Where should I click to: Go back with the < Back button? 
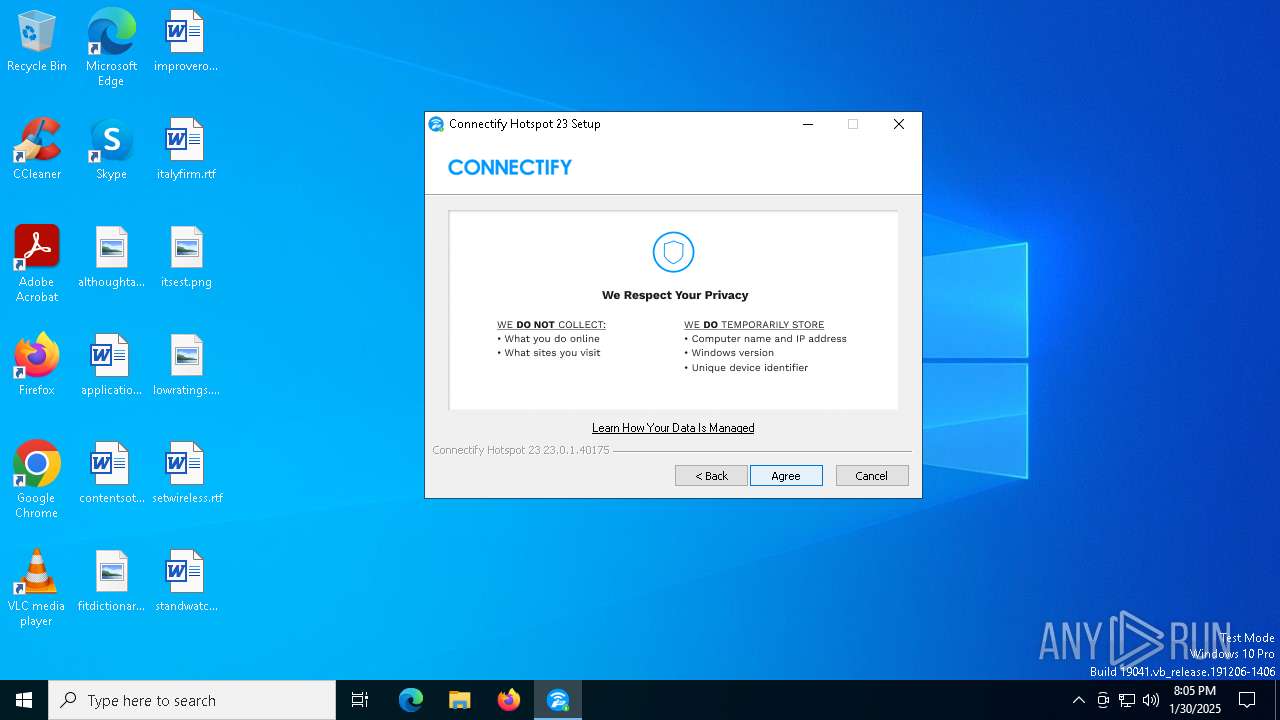(711, 476)
